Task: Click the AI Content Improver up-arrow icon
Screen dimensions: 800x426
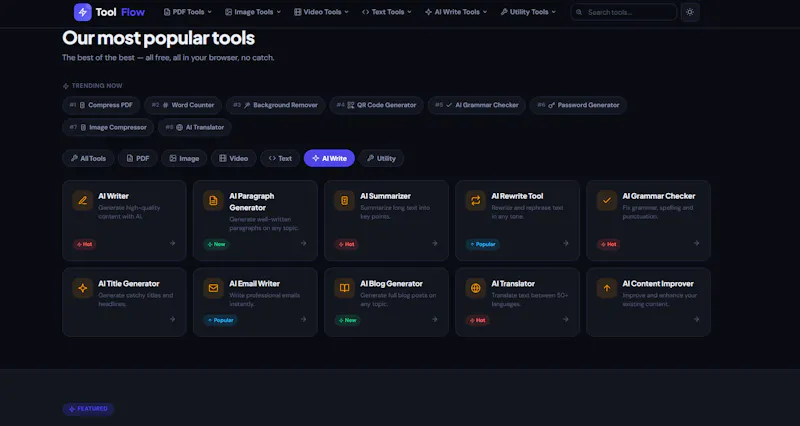Action: pos(607,288)
